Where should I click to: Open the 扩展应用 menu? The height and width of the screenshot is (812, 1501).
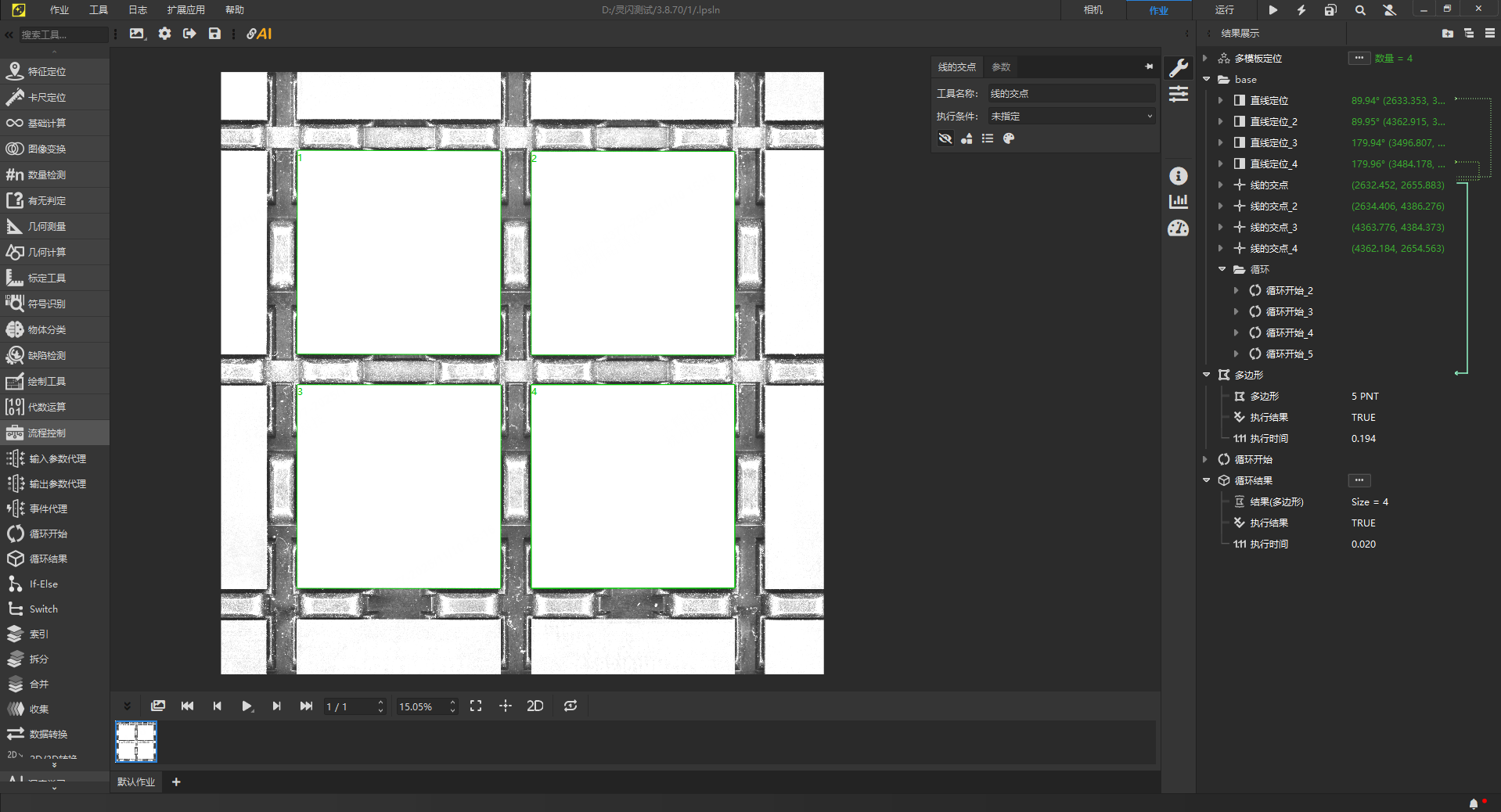[185, 10]
